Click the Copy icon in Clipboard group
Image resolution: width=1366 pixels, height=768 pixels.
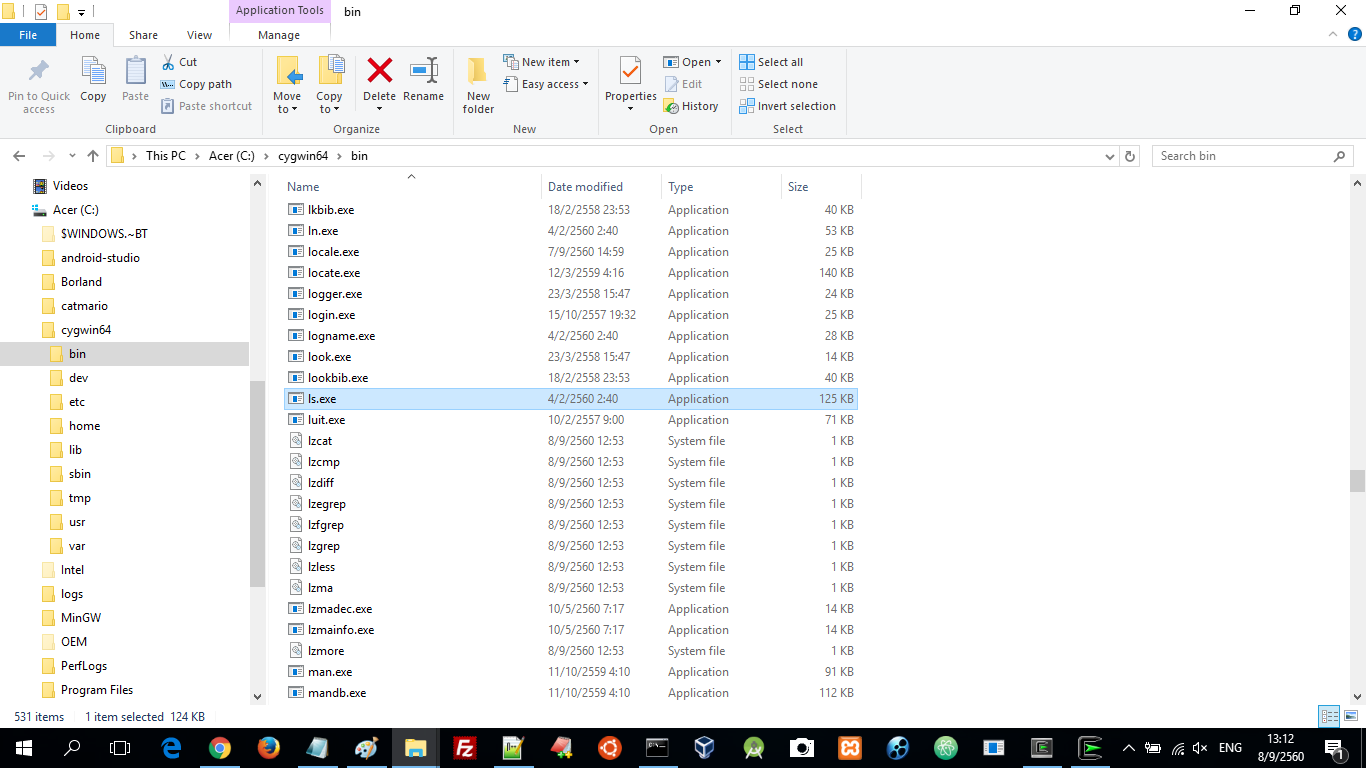point(93,72)
